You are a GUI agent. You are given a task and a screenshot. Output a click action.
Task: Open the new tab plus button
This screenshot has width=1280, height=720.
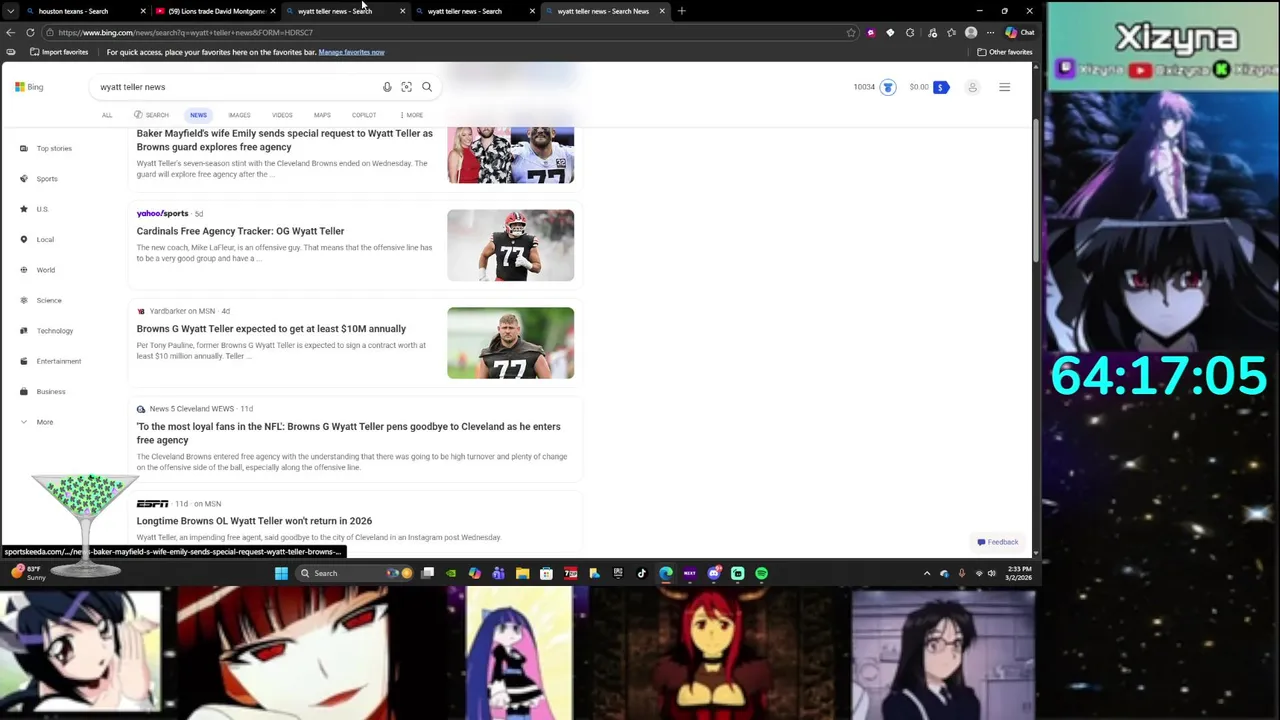[681, 11]
